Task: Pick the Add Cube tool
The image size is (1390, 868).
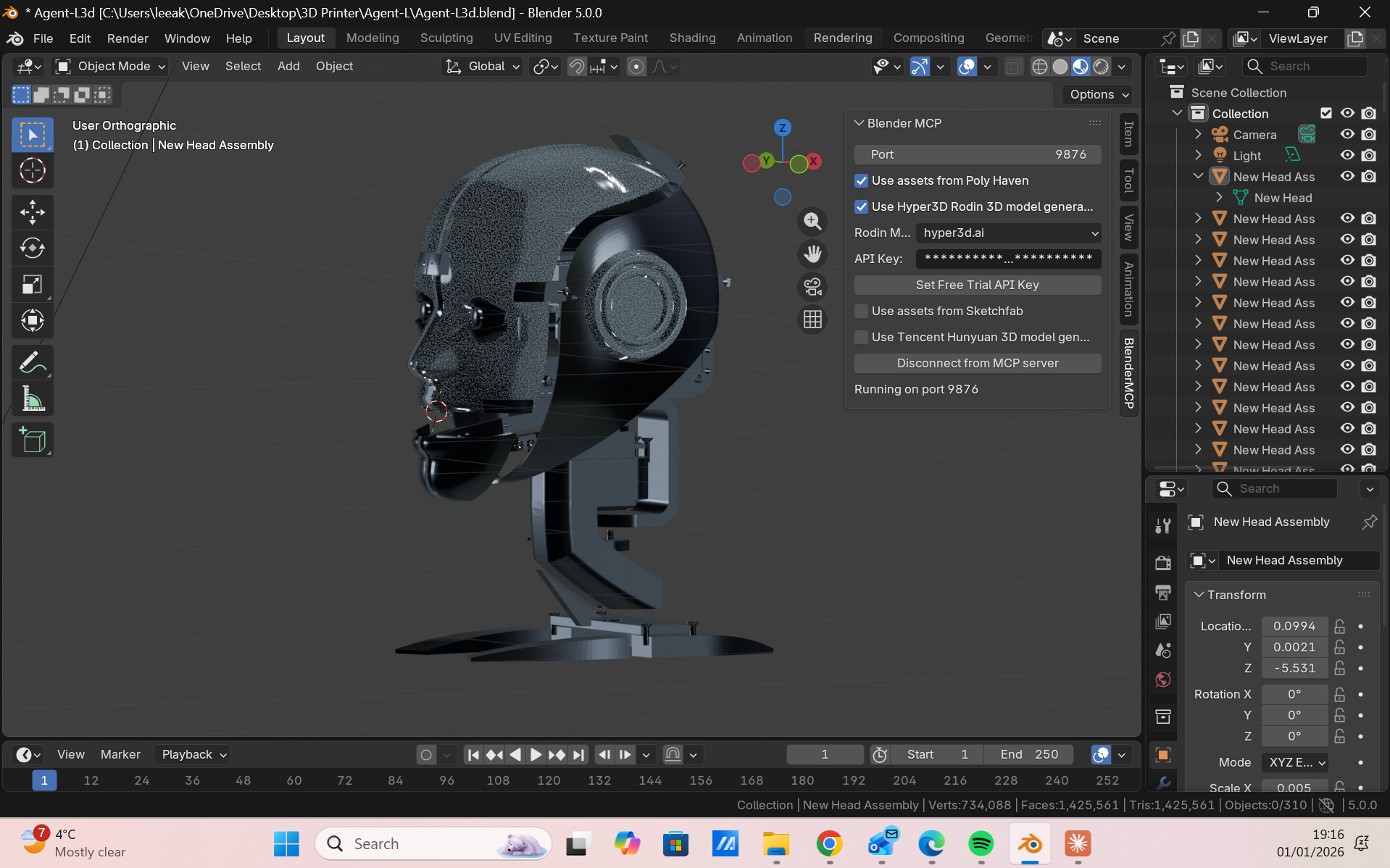Action: pyautogui.click(x=32, y=441)
